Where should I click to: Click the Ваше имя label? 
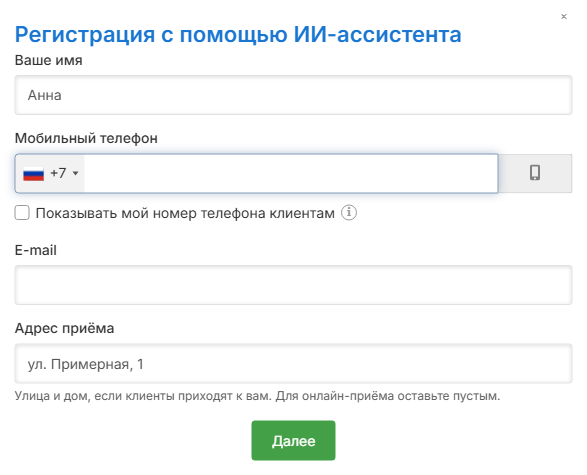[x=48, y=60]
